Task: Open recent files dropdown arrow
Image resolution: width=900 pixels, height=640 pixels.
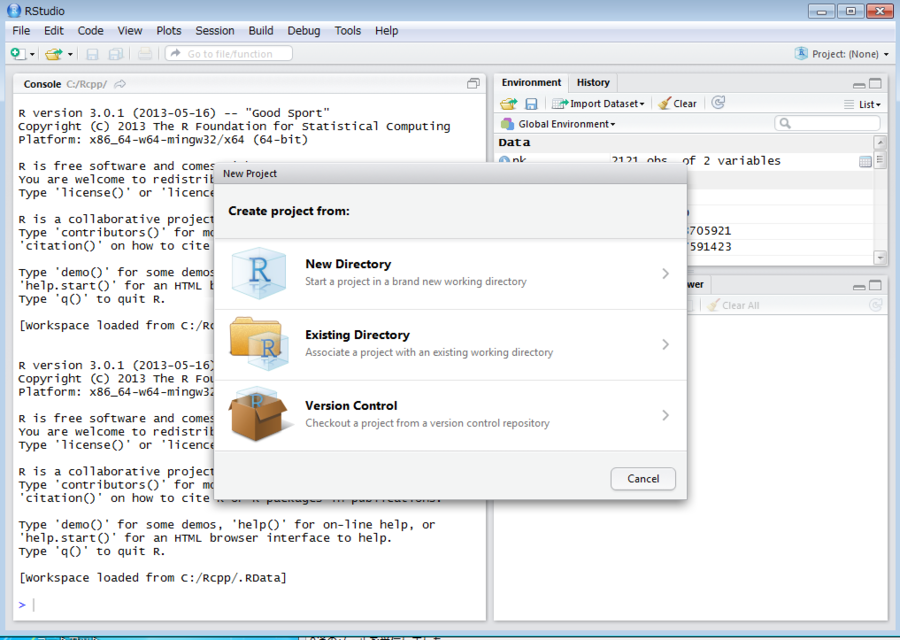Action: point(70,55)
